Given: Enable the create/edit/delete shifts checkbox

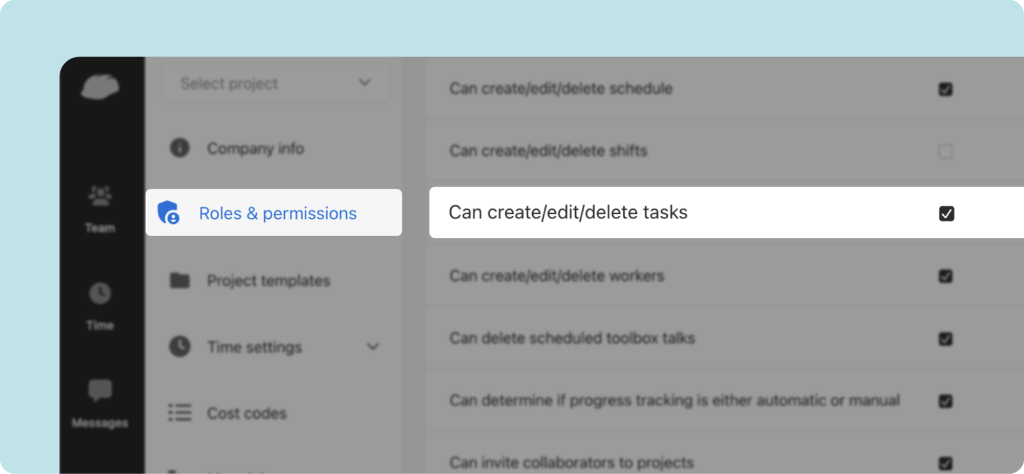Looking at the screenshot, I should (x=946, y=152).
